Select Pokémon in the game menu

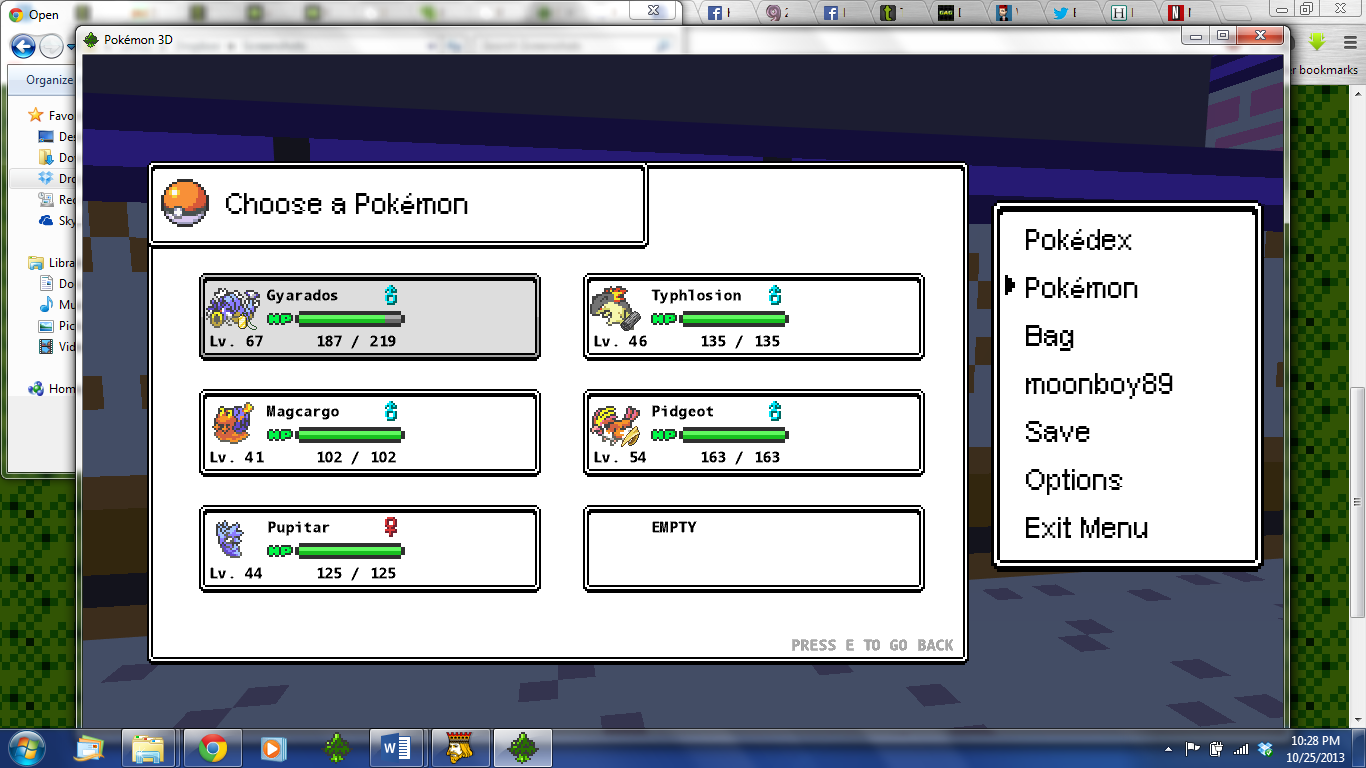(1081, 288)
